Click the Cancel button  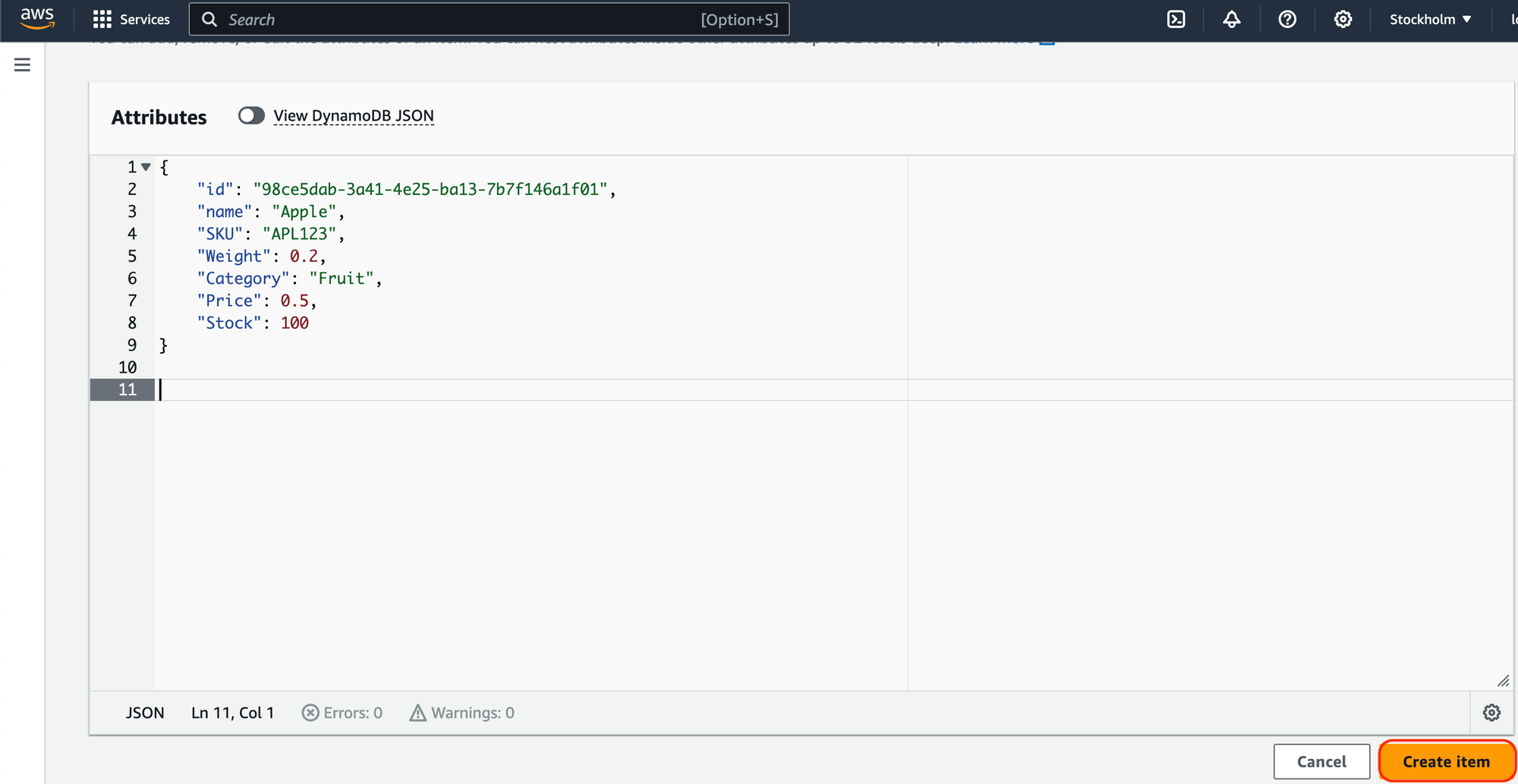tap(1321, 761)
